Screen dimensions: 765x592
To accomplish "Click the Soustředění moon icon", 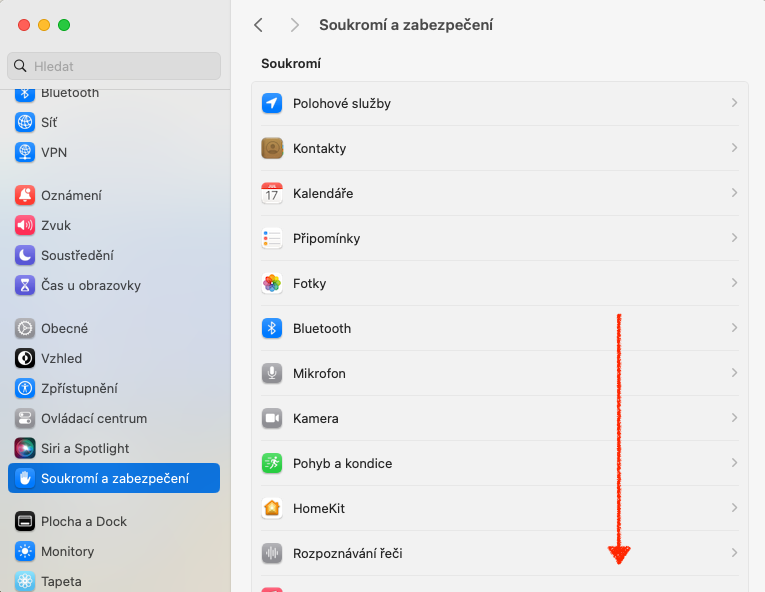I will click(x=25, y=255).
